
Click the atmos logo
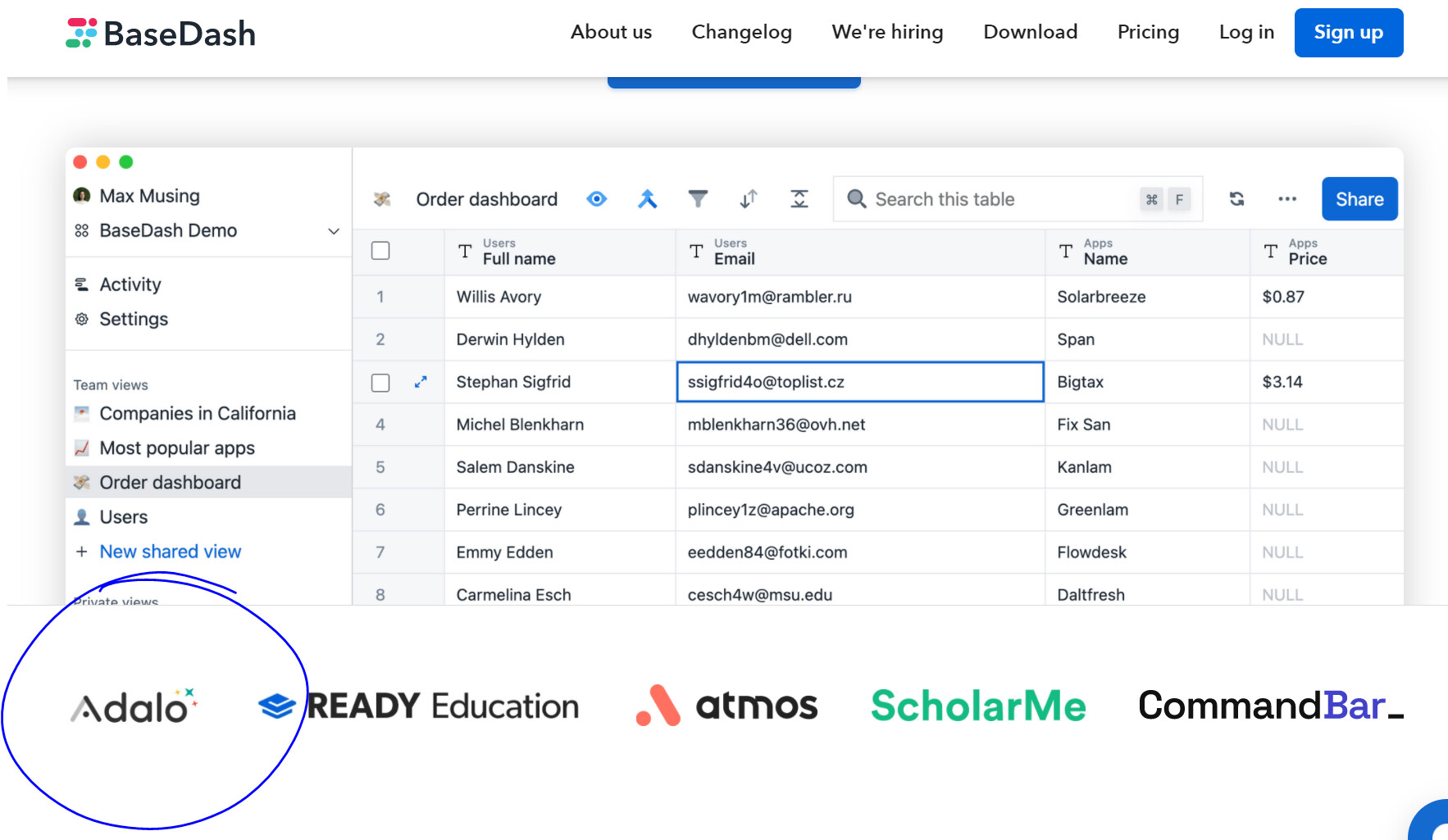(x=726, y=706)
